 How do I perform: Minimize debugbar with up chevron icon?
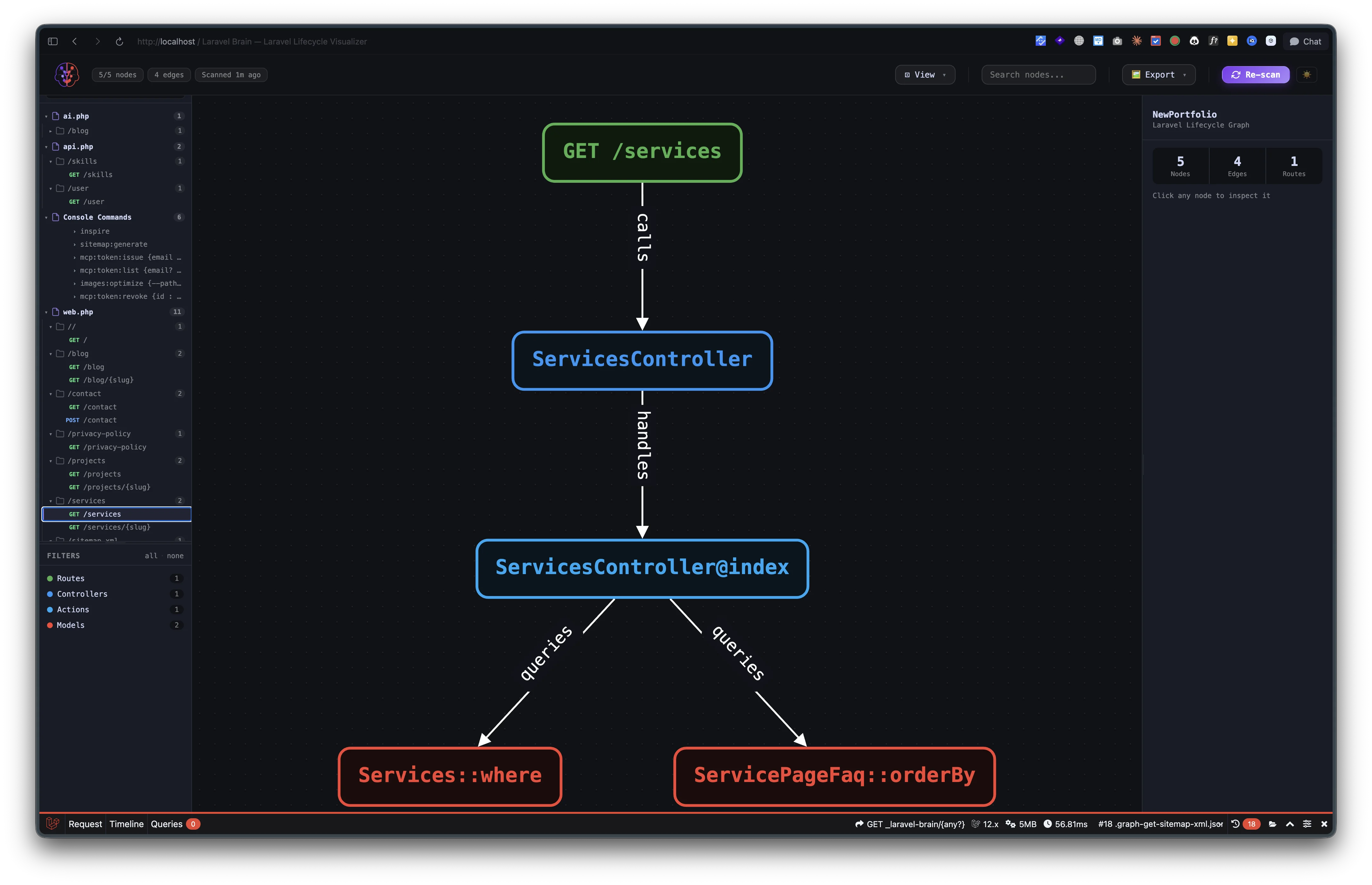1290,824
